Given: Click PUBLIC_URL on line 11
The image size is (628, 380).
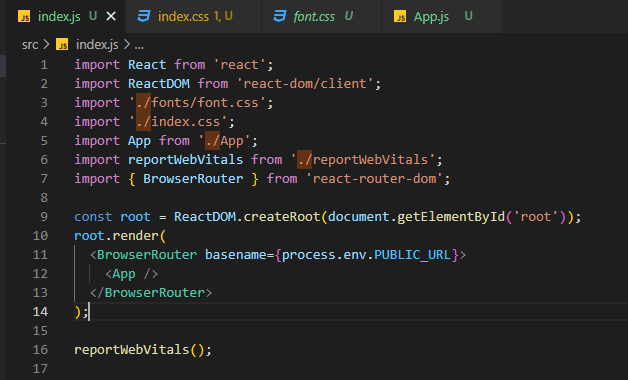Looking at the screenshot, I should [x=412, y=255].
